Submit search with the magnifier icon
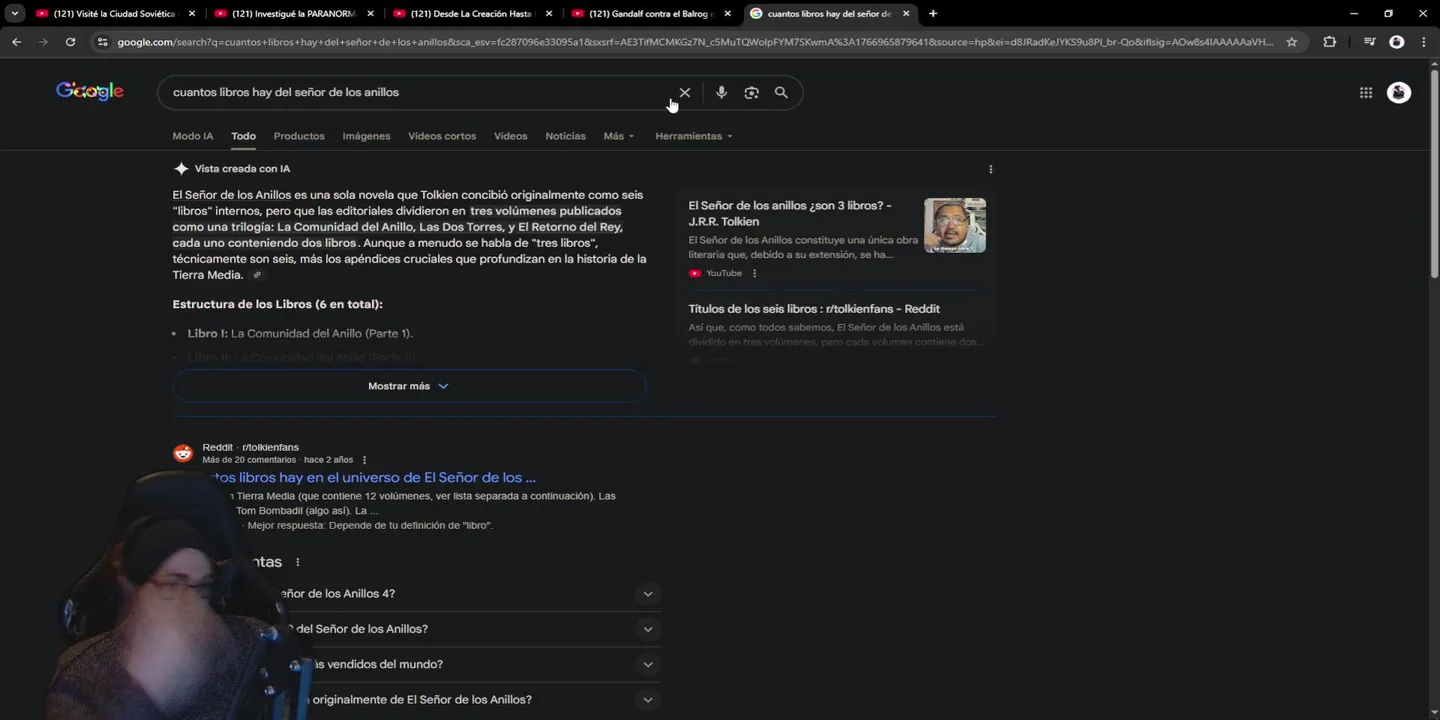Screen dimensions: 1440x720 [781, 92]
